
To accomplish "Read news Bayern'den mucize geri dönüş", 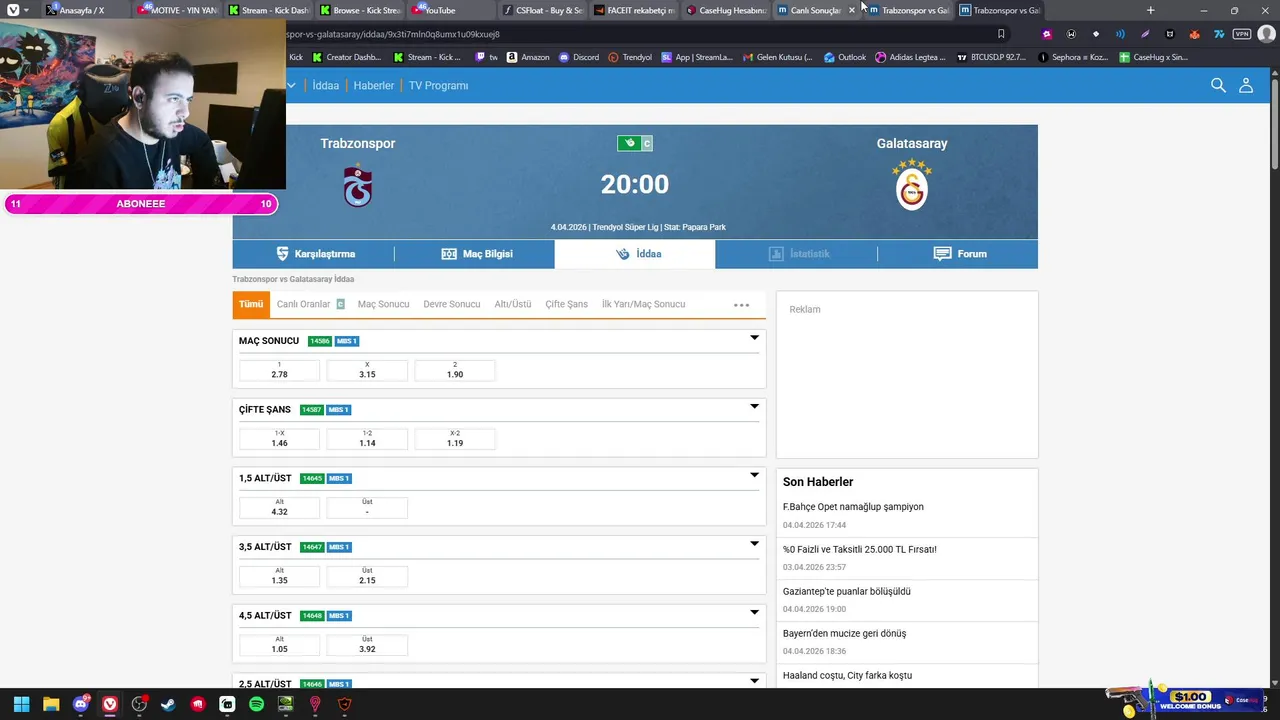I will (x=844, y=633).
